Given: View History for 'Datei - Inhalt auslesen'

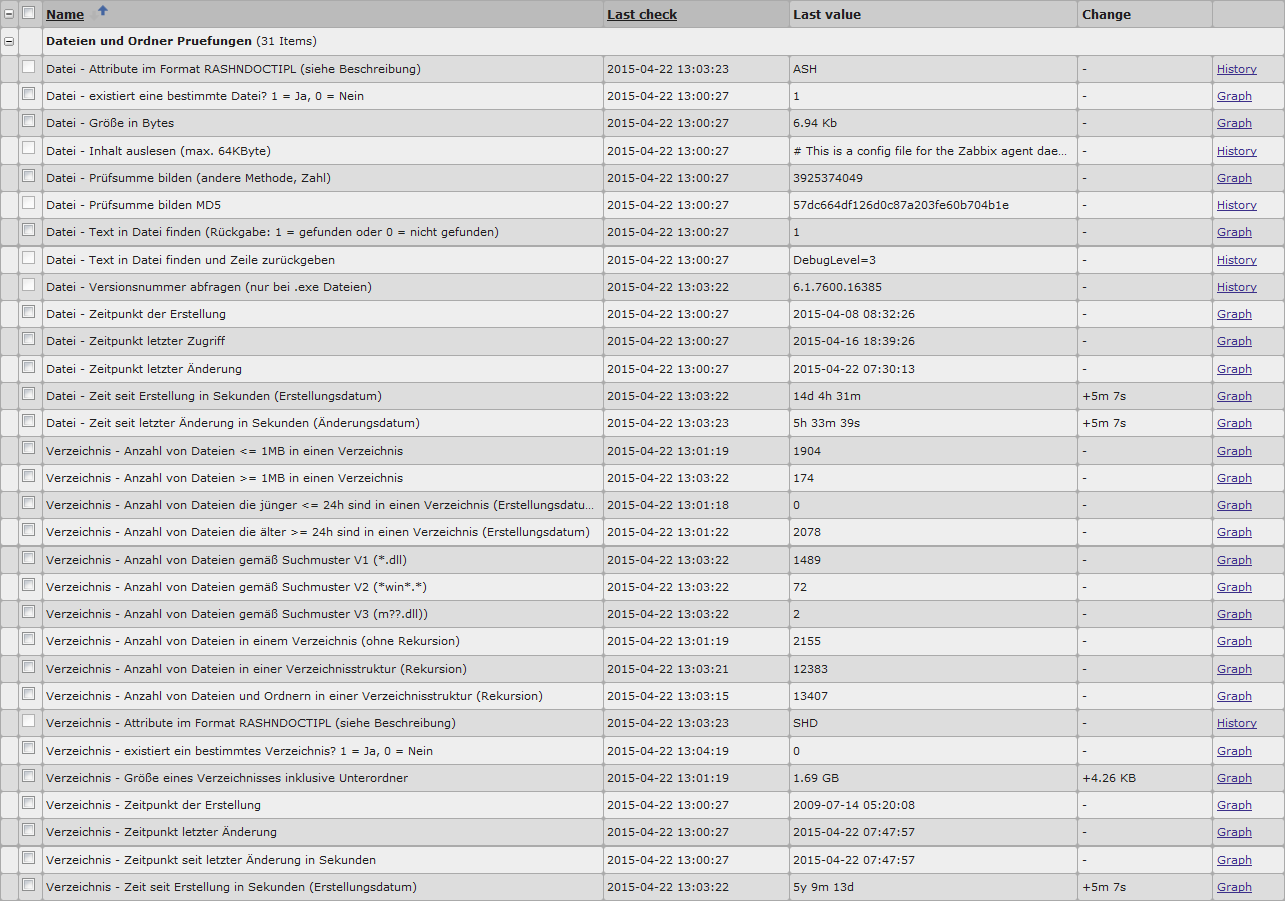Looking at the screenshot, I should click(1236, 151).
